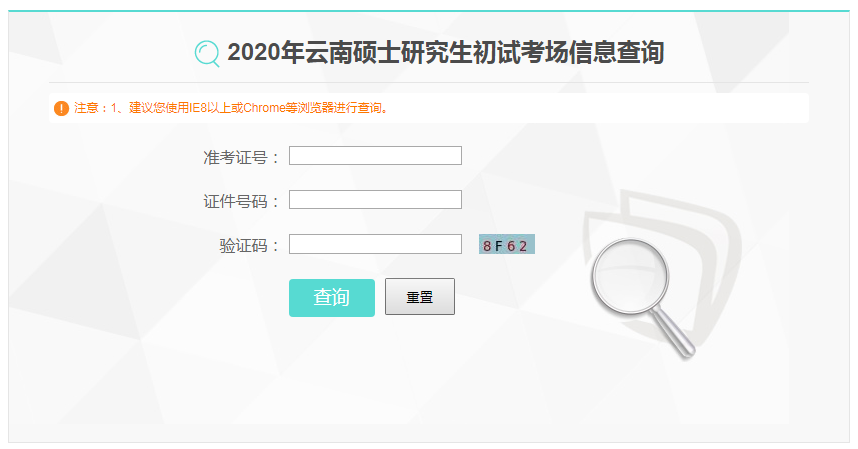The image size is (858, 449).
Task: Submit the form with 查询 button
Action: pos(332,298)
